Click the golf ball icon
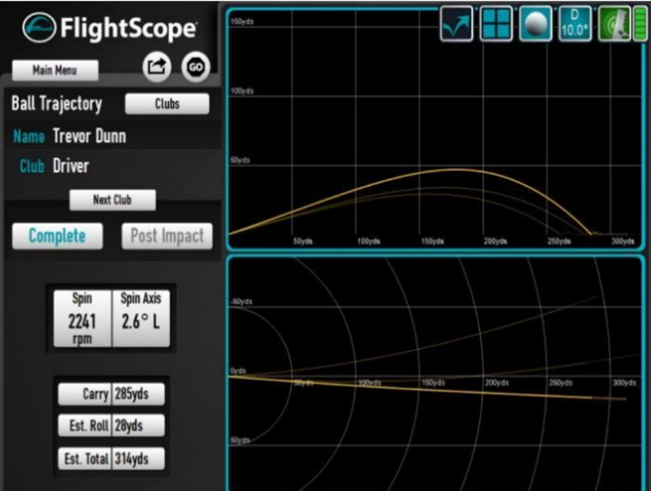The height and width of the screenshot is (491, 651). 536,24
